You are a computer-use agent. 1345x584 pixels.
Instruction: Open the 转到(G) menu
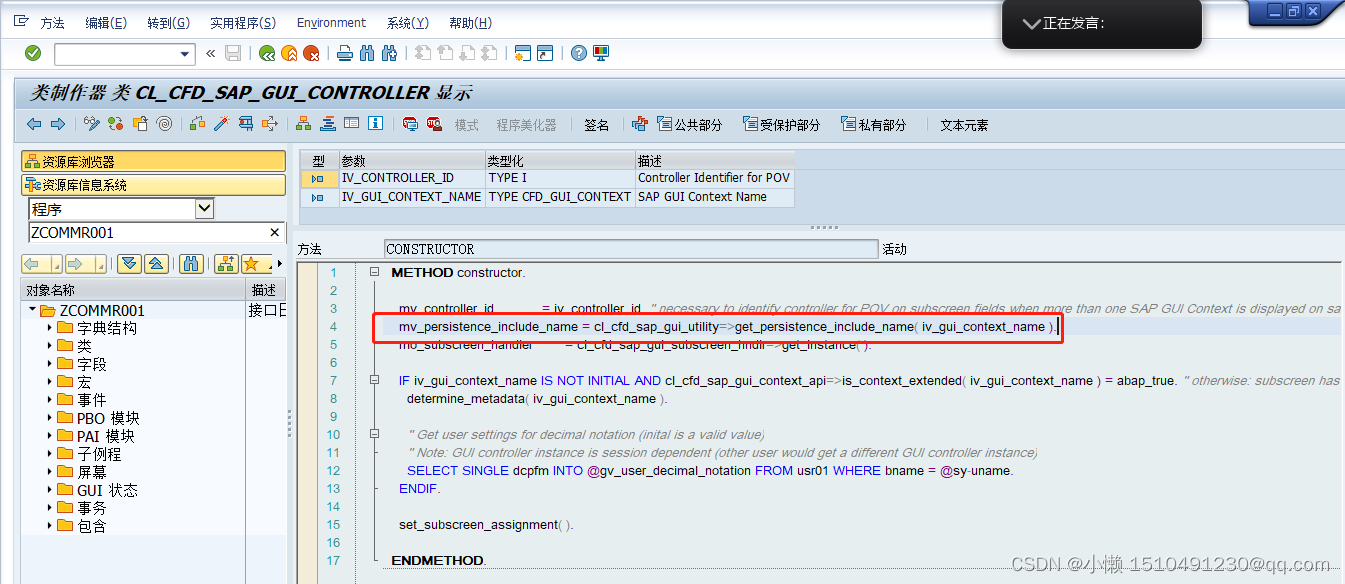(168, 22)
